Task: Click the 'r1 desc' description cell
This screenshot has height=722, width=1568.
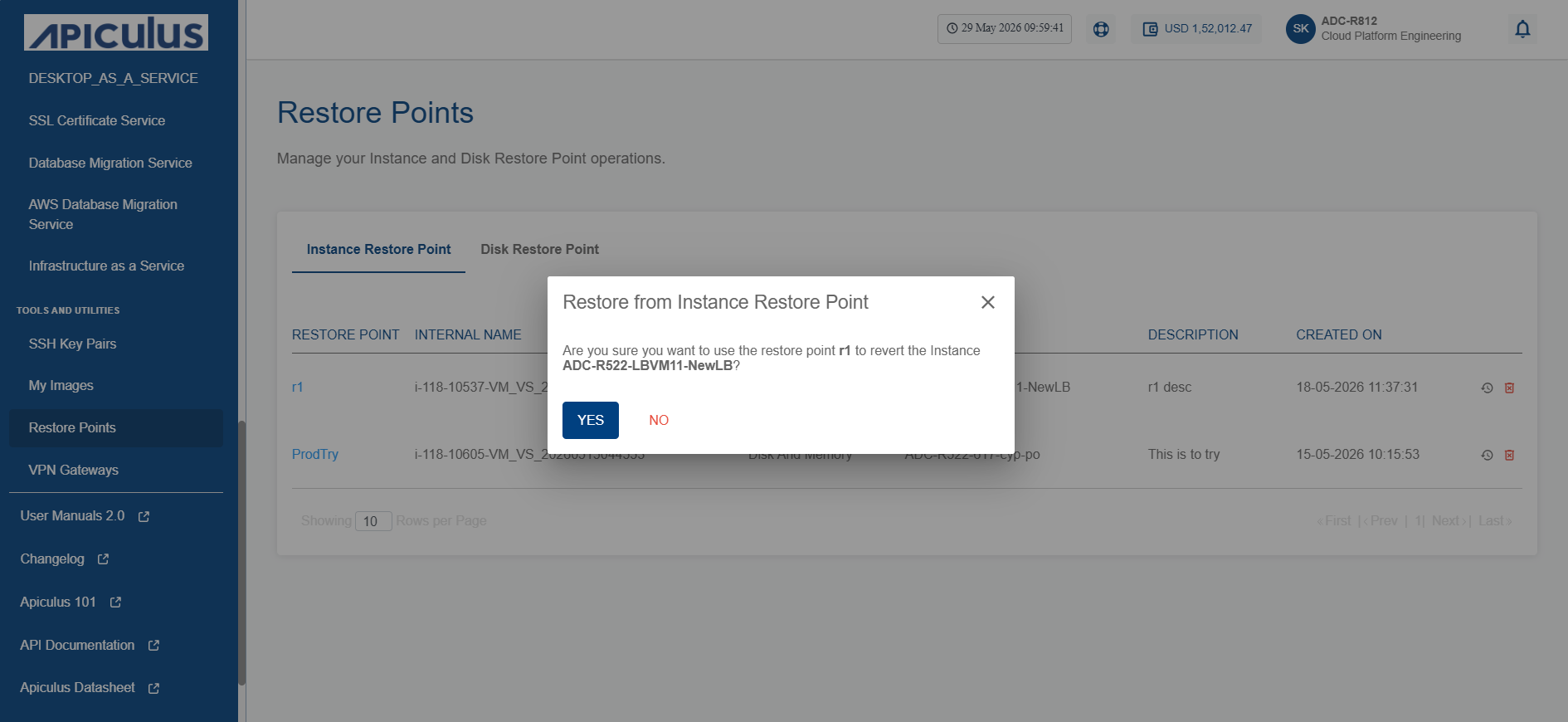Action: (x=1170, y=387)
